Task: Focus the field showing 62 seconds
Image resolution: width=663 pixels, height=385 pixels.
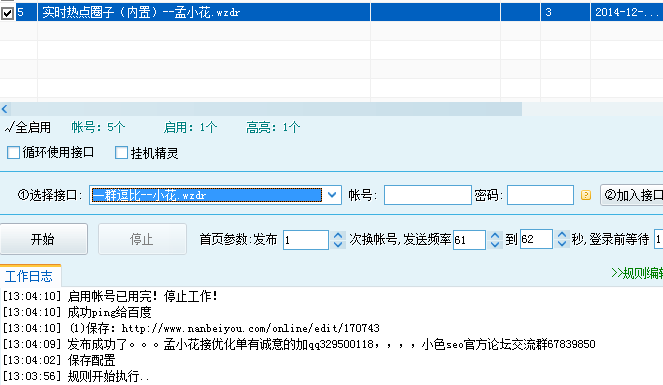Action: [536, 239]
